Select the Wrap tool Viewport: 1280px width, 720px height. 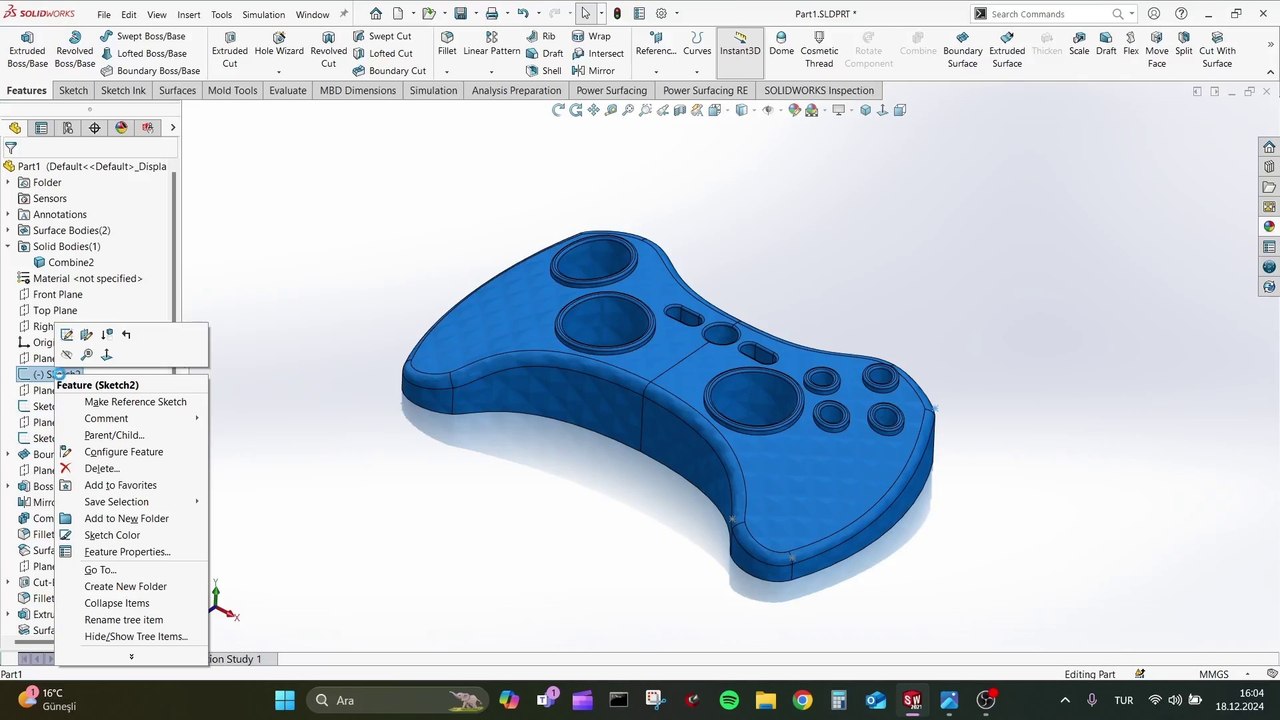point(591,36)
